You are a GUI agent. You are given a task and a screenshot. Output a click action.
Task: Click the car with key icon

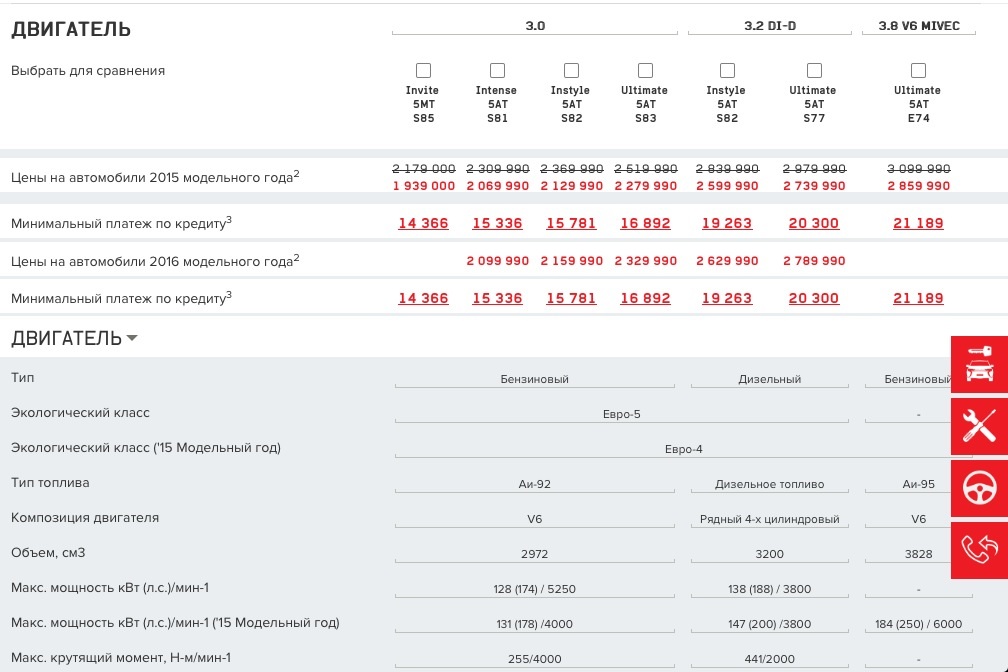coord(978,364)
